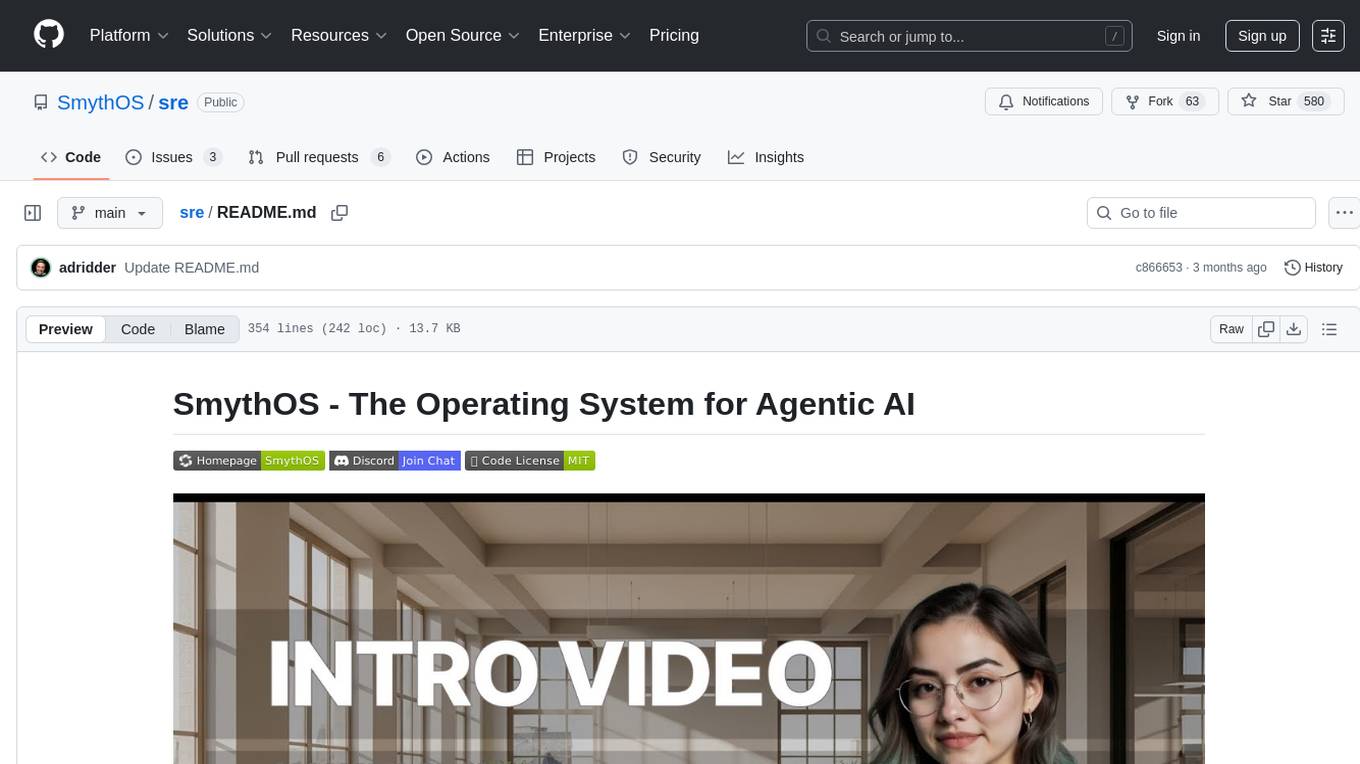Open more file actions menu
The width and height of the screenshot is (1360, 764).
coord(1345,213)
